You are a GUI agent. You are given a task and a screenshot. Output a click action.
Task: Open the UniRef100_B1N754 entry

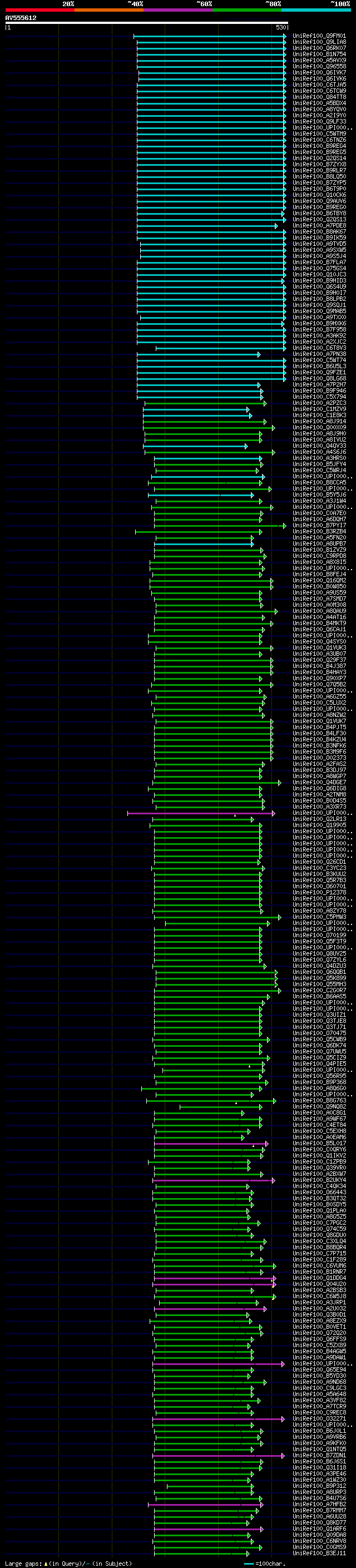click(319, 54)
